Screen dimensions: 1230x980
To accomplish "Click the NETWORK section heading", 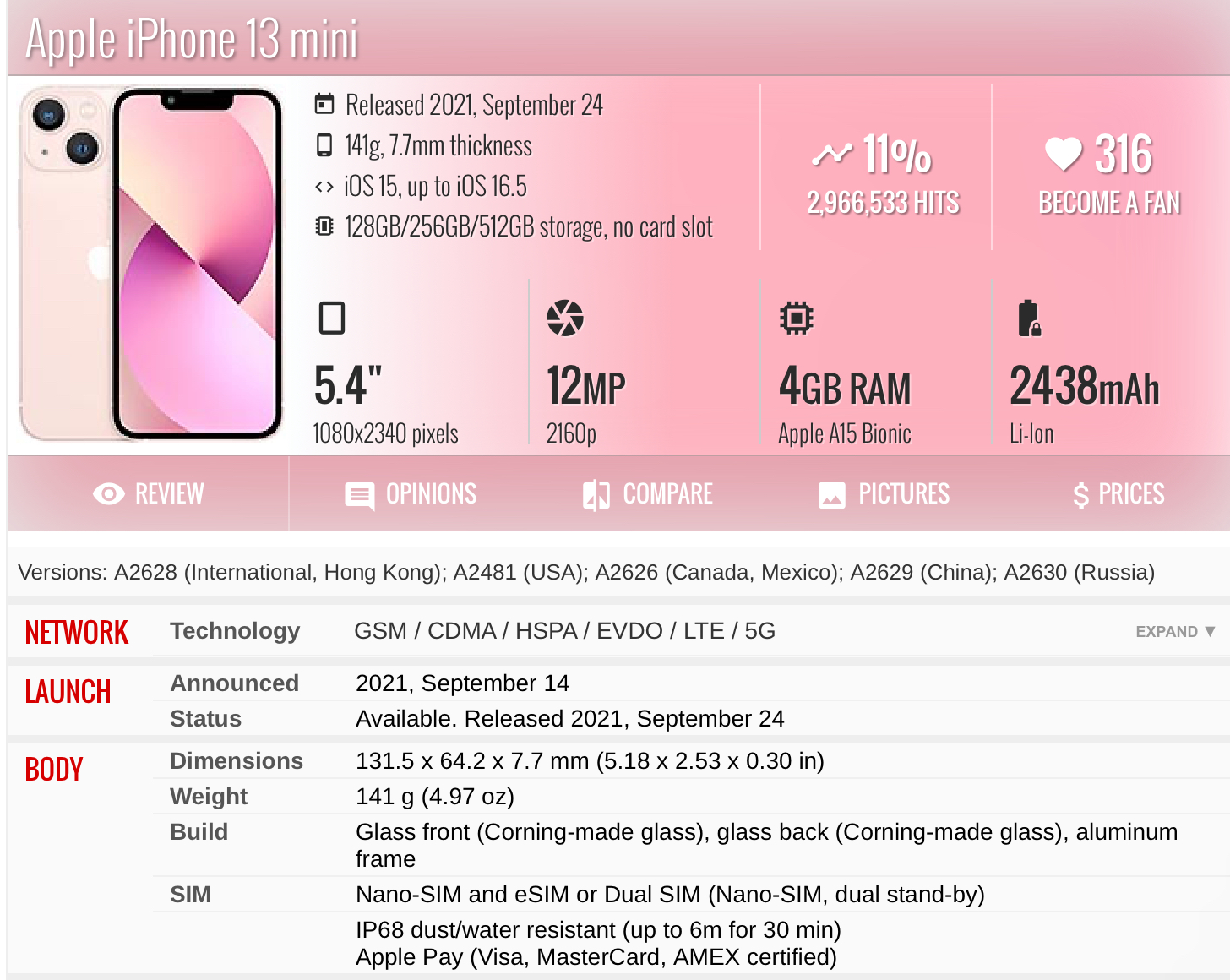I will click(x=77, y=632).
